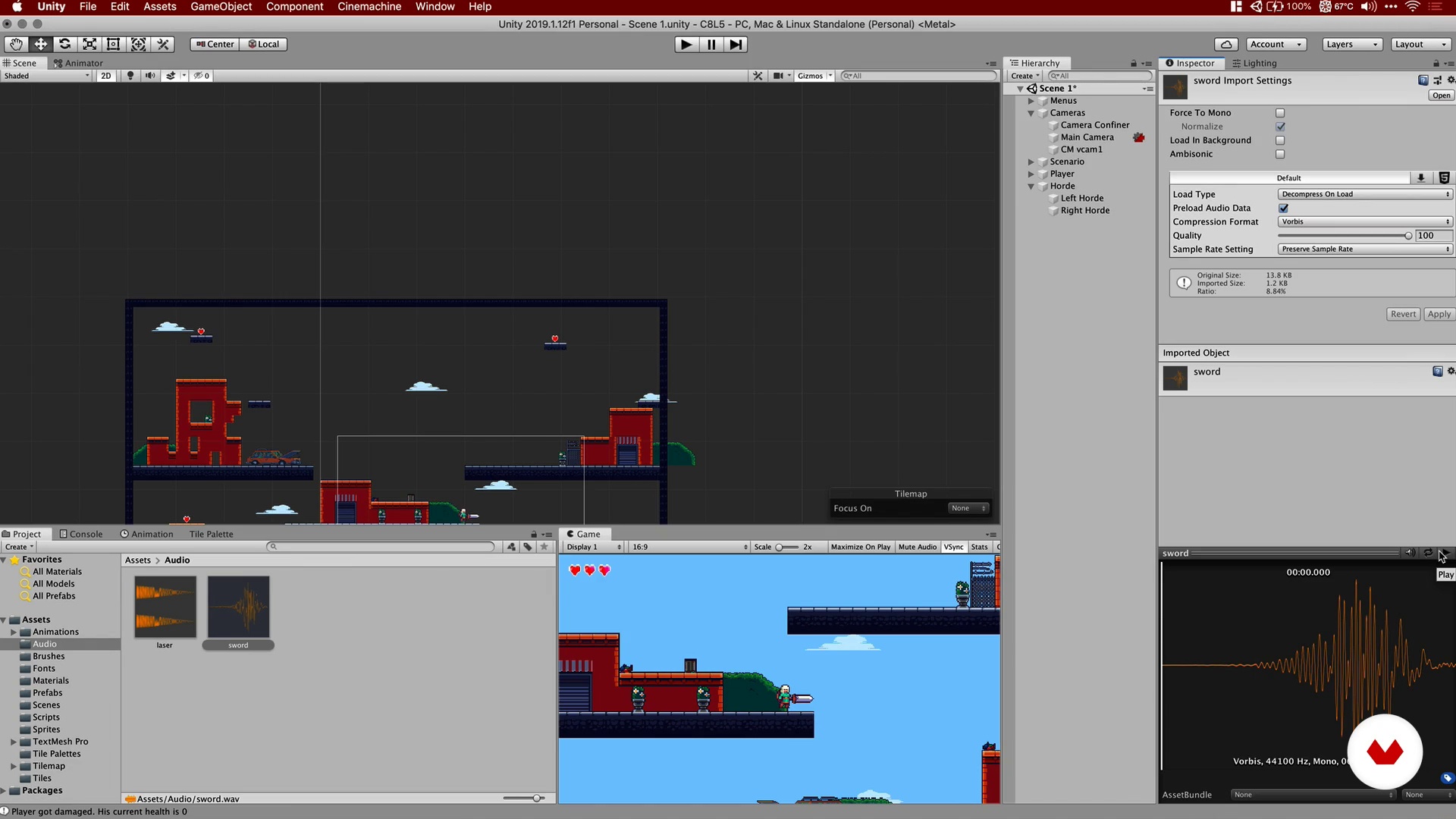
Task: Switch to the Console tab
Action: pos(80,534)
